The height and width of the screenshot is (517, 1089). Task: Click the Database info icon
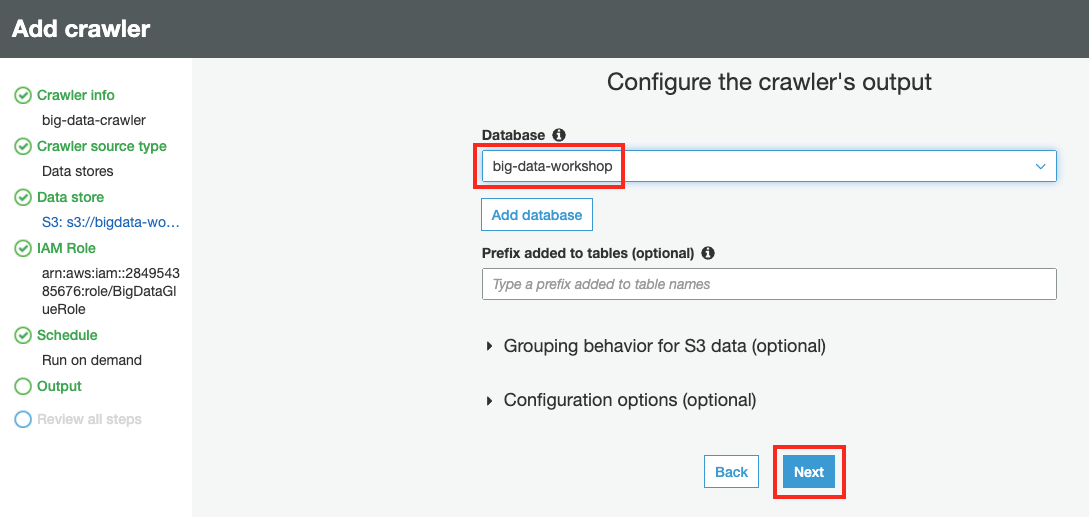click(x=559, y=135)
